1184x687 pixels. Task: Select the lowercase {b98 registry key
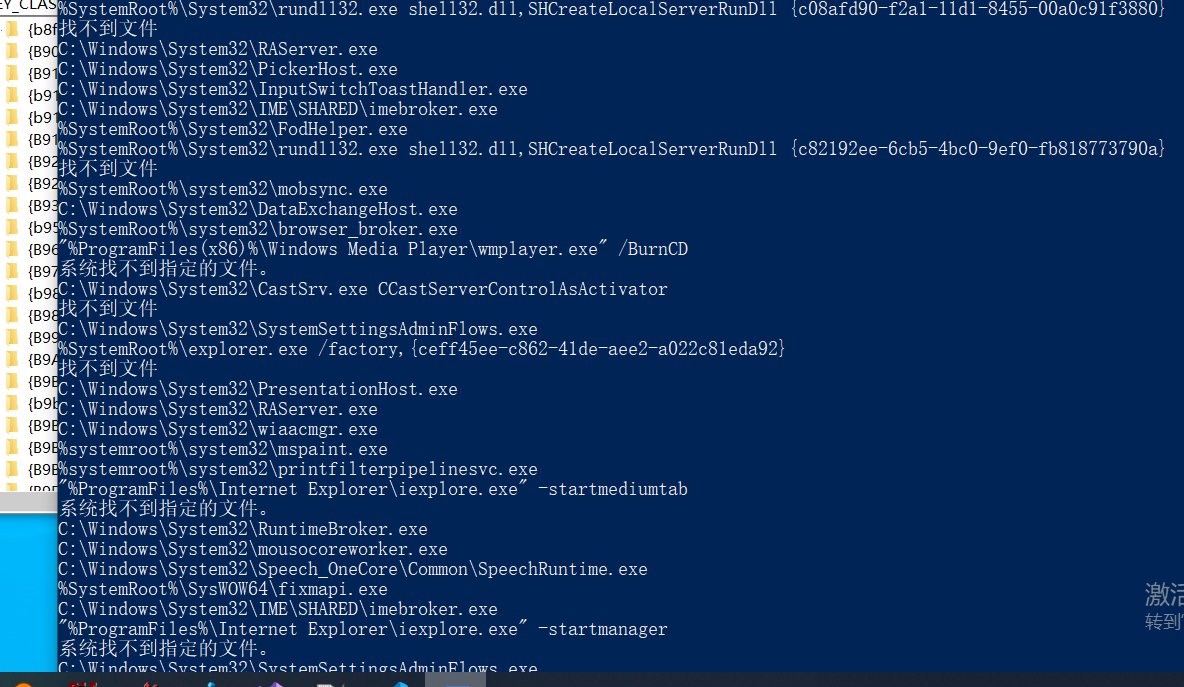pos(43,293)
